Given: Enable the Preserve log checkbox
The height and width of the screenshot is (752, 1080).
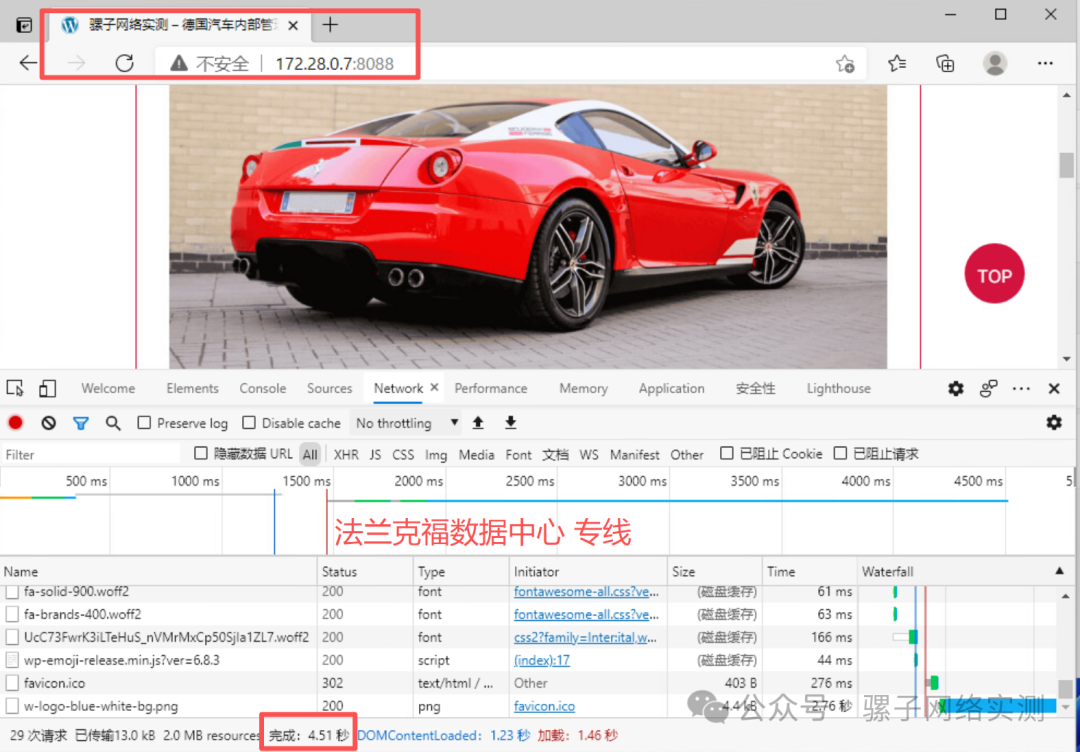Looking at the screenshot, I should (x=144, y=423).
